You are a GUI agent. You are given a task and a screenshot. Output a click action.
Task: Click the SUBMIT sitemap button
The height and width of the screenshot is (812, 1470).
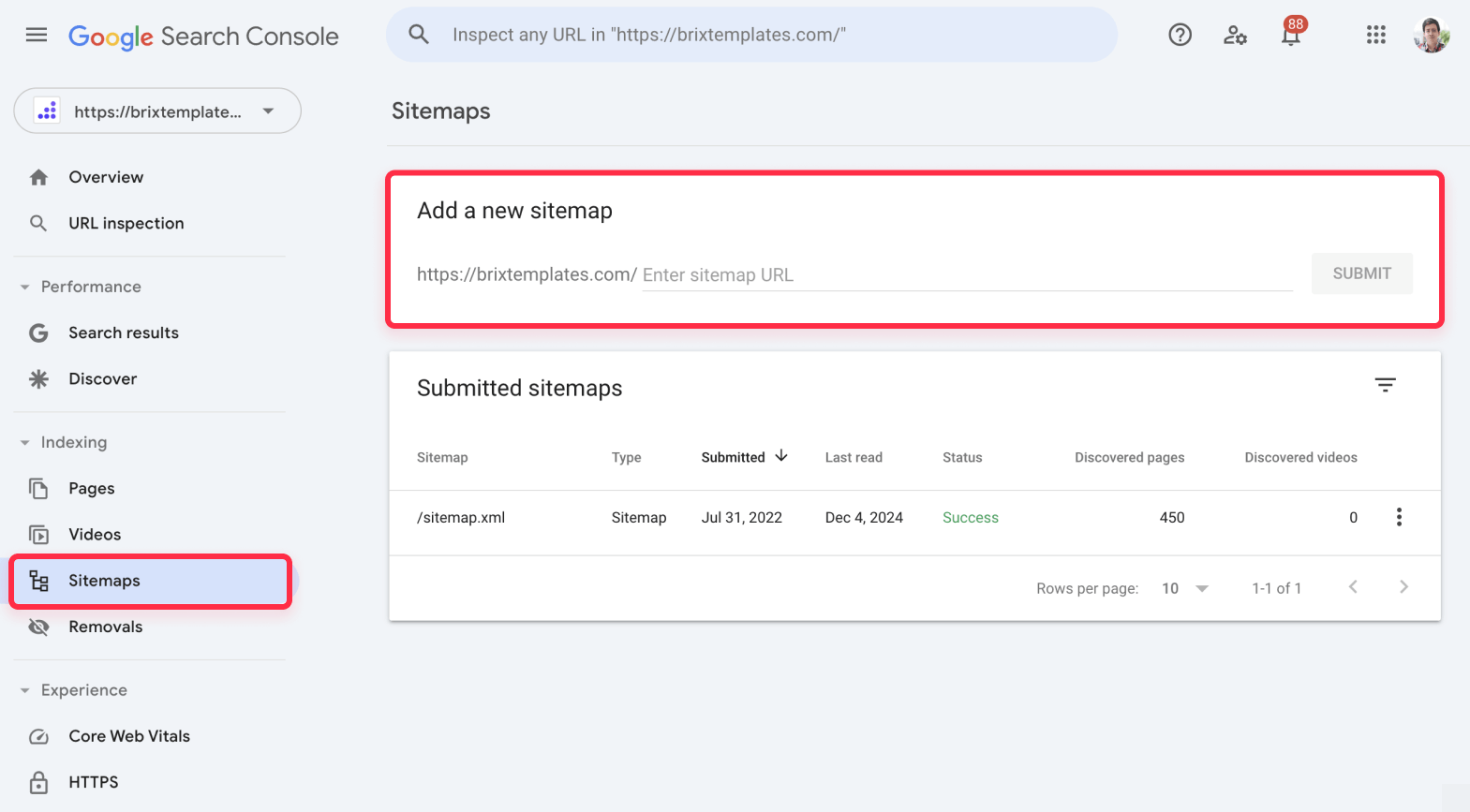1361,273
